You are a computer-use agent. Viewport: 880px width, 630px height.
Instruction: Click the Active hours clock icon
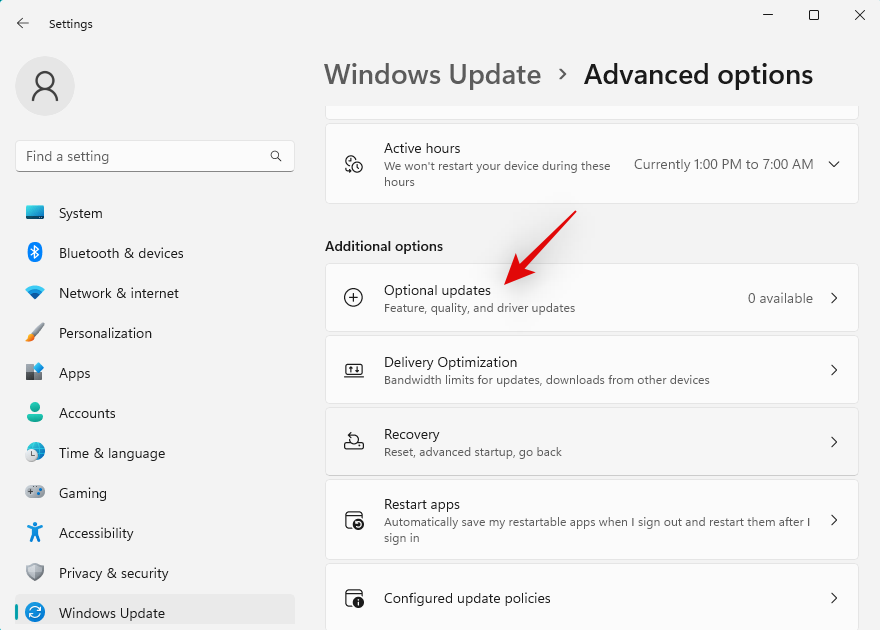(354, 164)
